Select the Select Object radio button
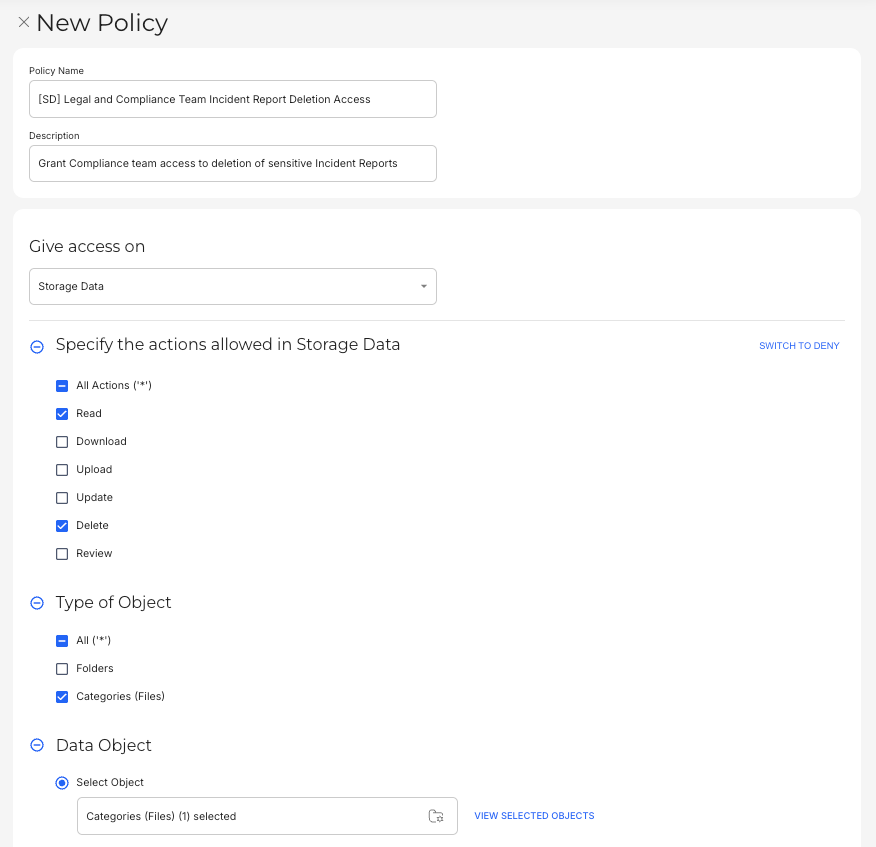The width and height of the screenshot is (876, 847). (62, 782)
